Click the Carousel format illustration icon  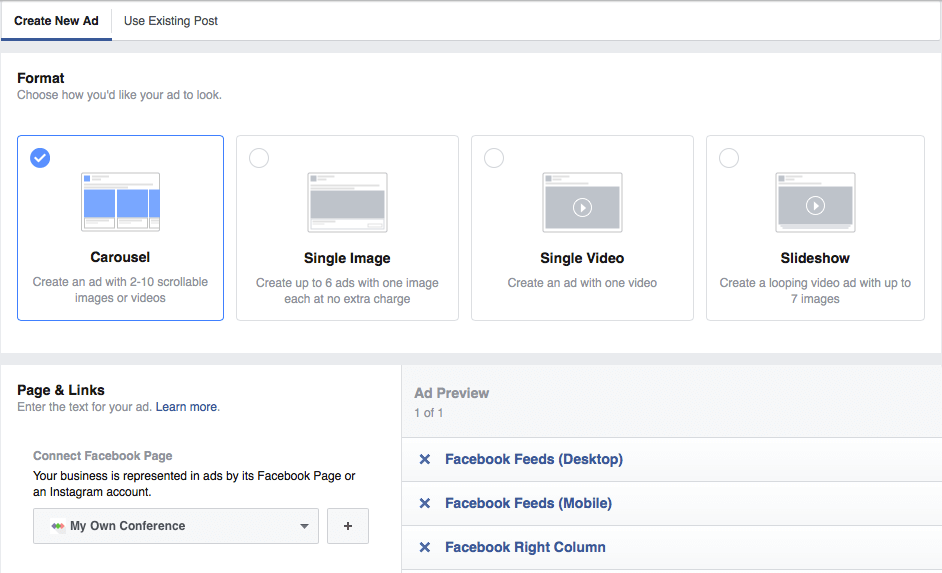click(121, 202)
